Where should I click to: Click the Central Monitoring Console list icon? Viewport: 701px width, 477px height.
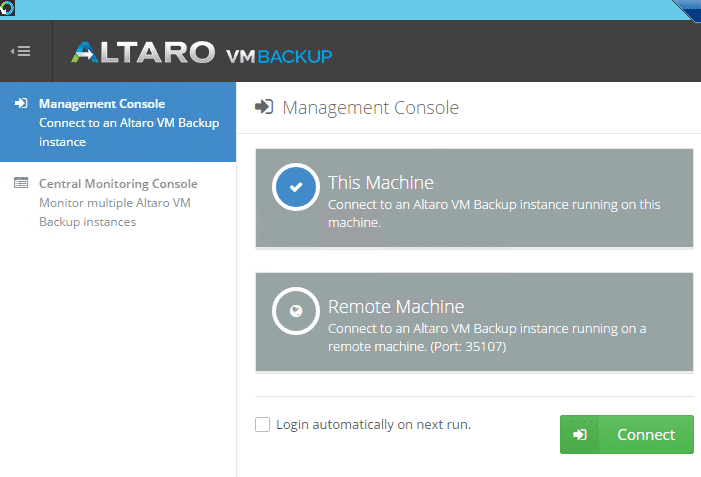tap(21, 183)
